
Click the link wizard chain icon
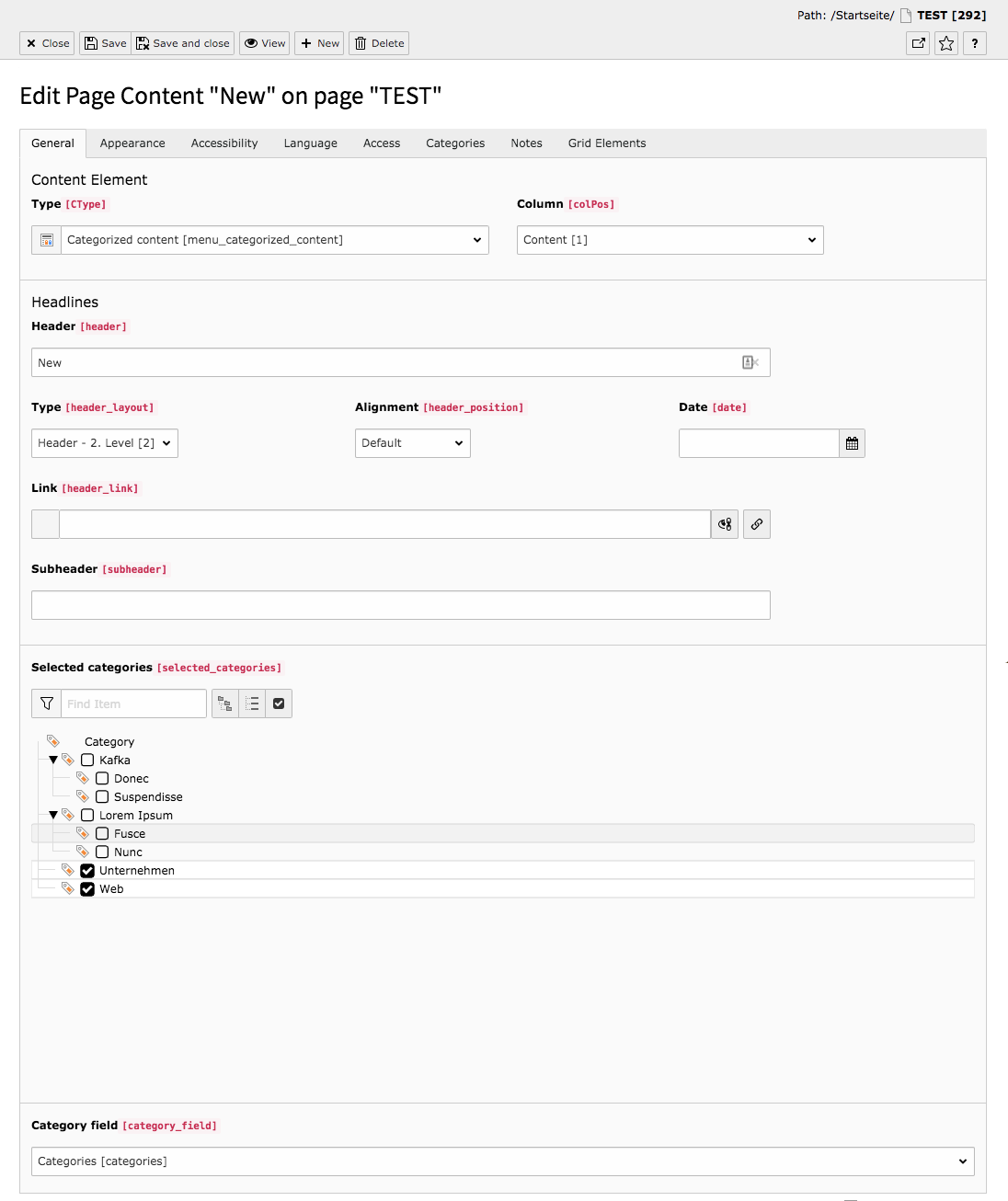click(x=756, y=524)
